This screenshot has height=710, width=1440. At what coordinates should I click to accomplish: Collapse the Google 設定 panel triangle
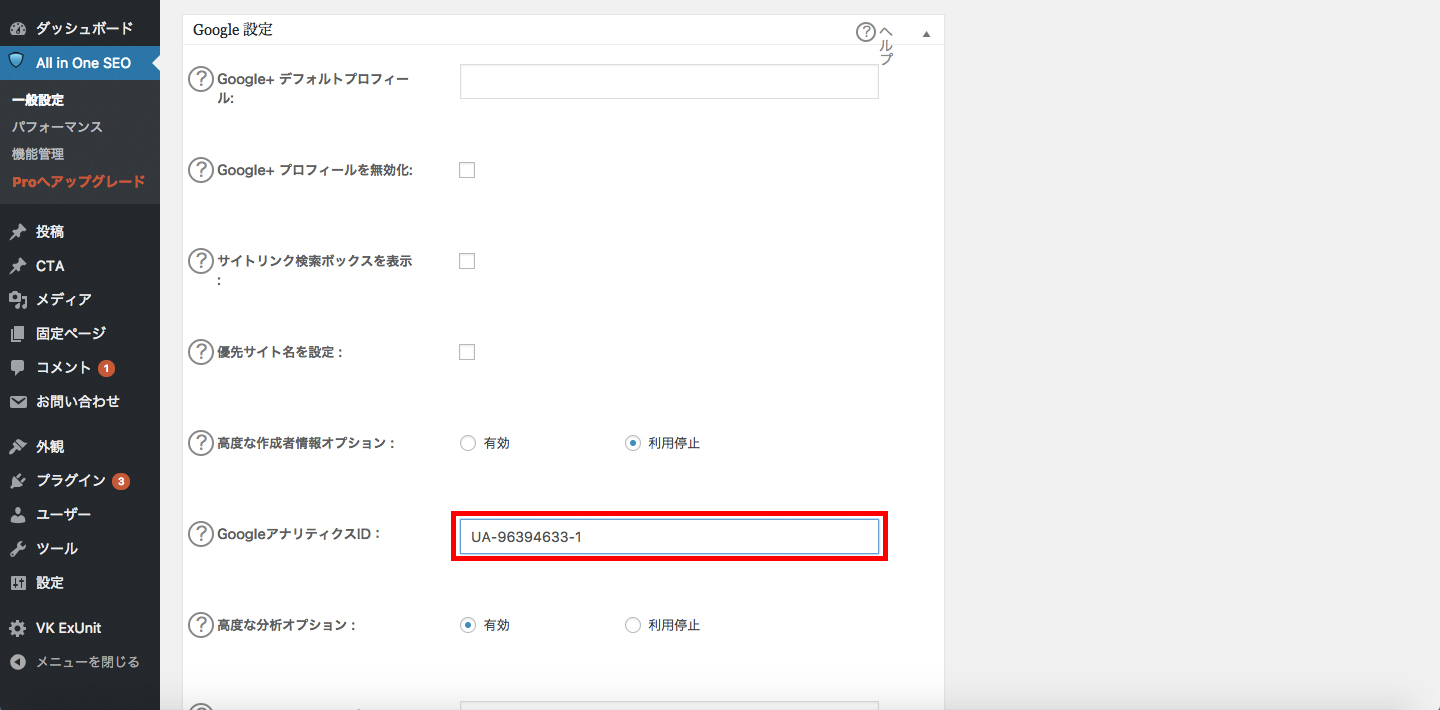click(926, 33)
